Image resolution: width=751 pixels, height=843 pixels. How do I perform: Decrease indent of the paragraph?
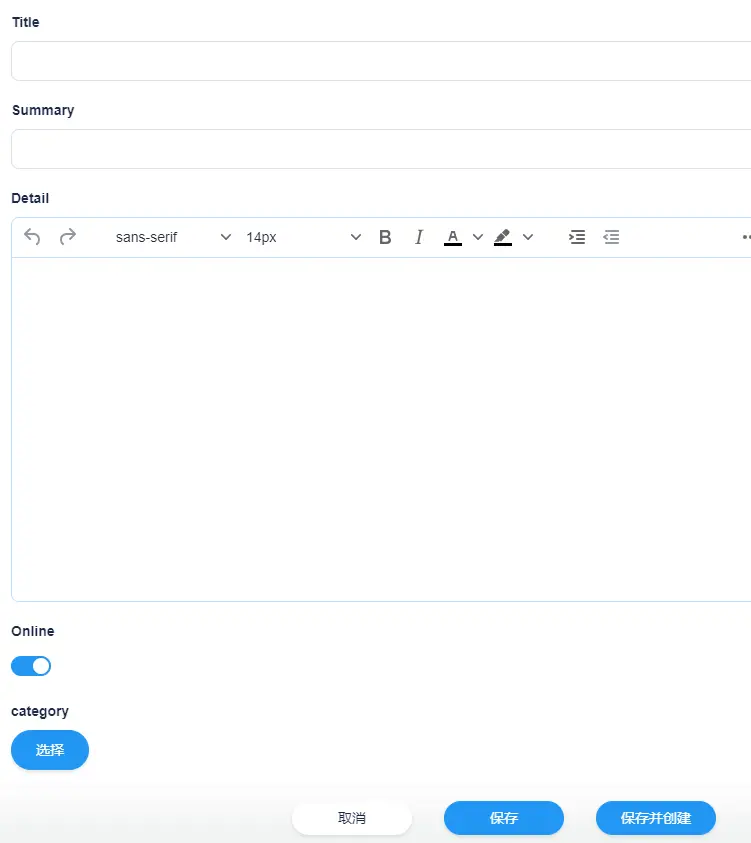click(x=611, y=237)
